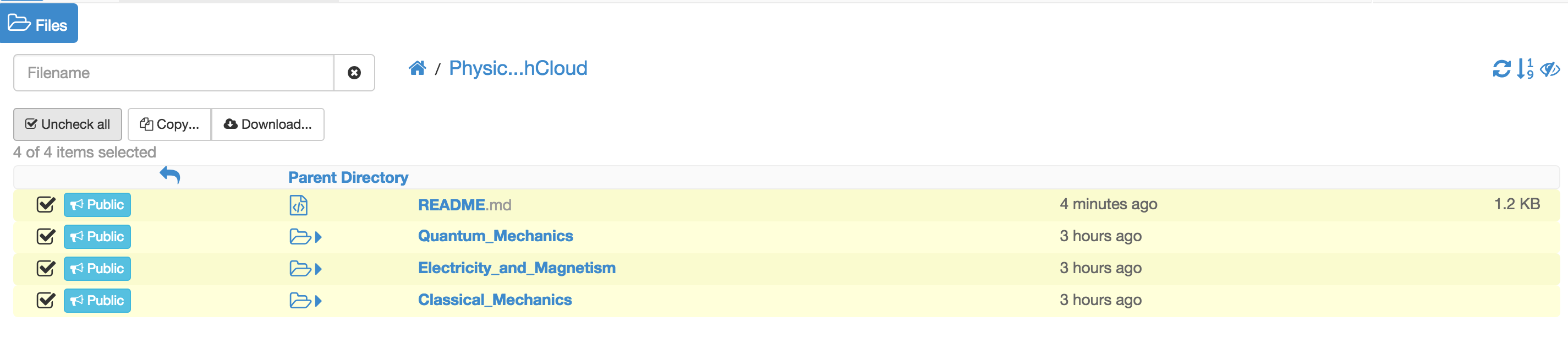Toggle hidden files eye icon
The width and height of the screenshot is (1568, 348).
[x=1550, y=69]
